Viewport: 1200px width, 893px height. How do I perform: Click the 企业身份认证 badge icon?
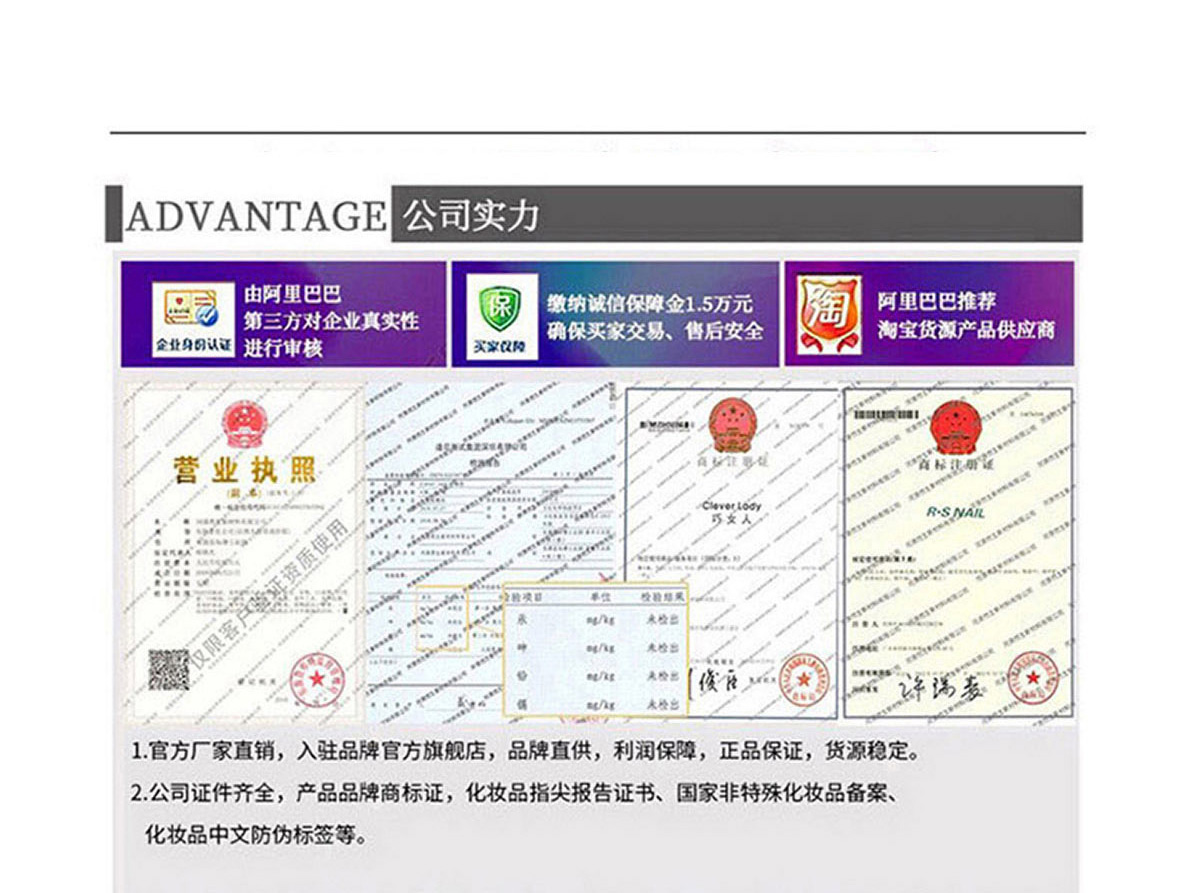[193, 317]
